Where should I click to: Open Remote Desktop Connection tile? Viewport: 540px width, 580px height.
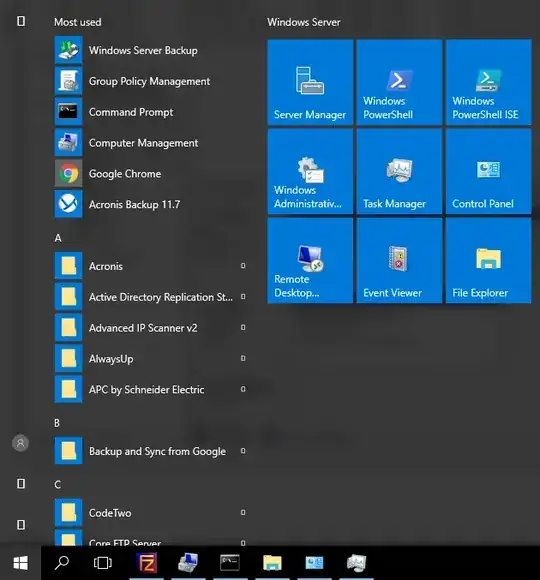click(x=310, y=260)
